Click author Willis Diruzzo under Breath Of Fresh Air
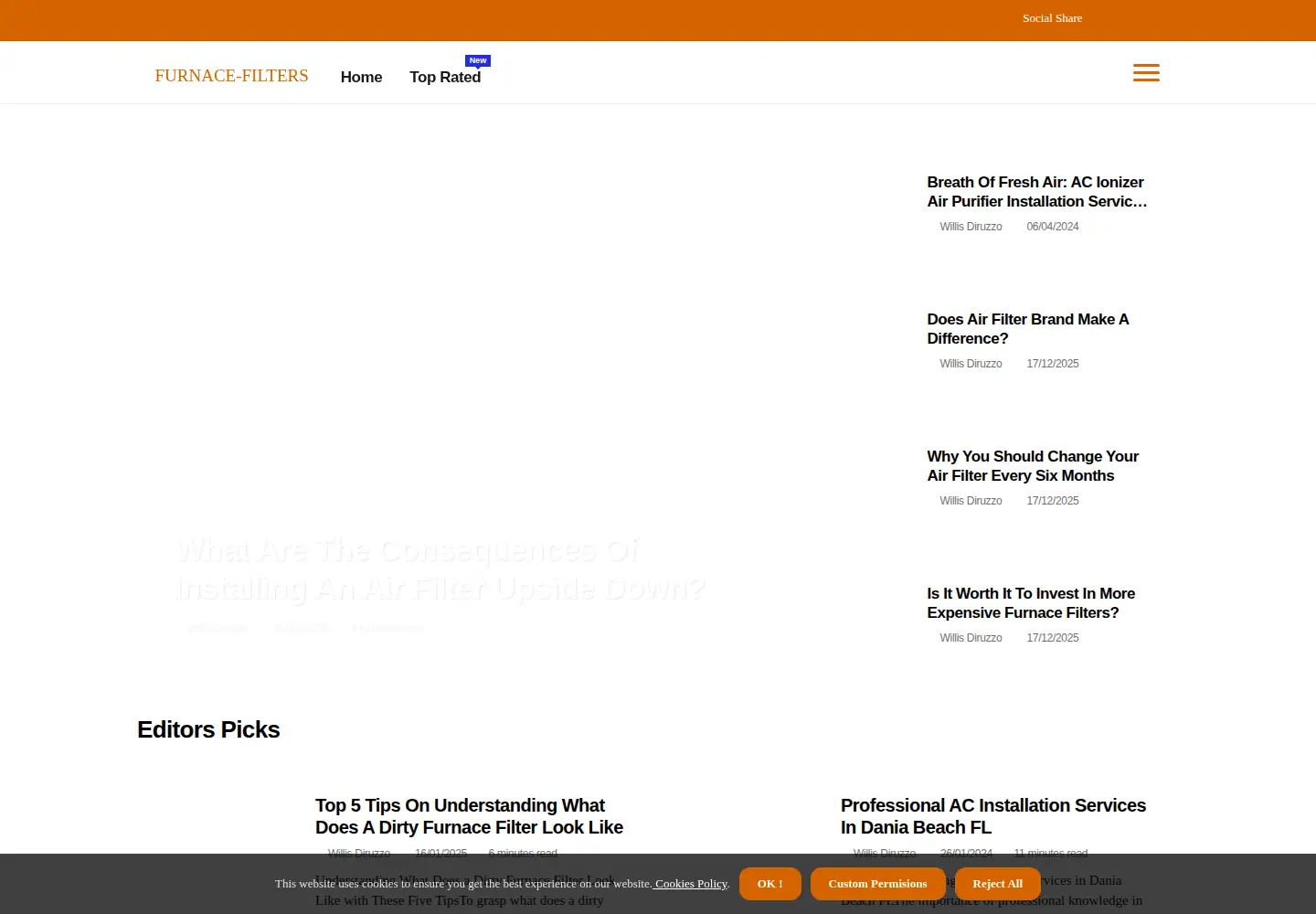Viewport: 1316px width, 914px height. (971, 227)
